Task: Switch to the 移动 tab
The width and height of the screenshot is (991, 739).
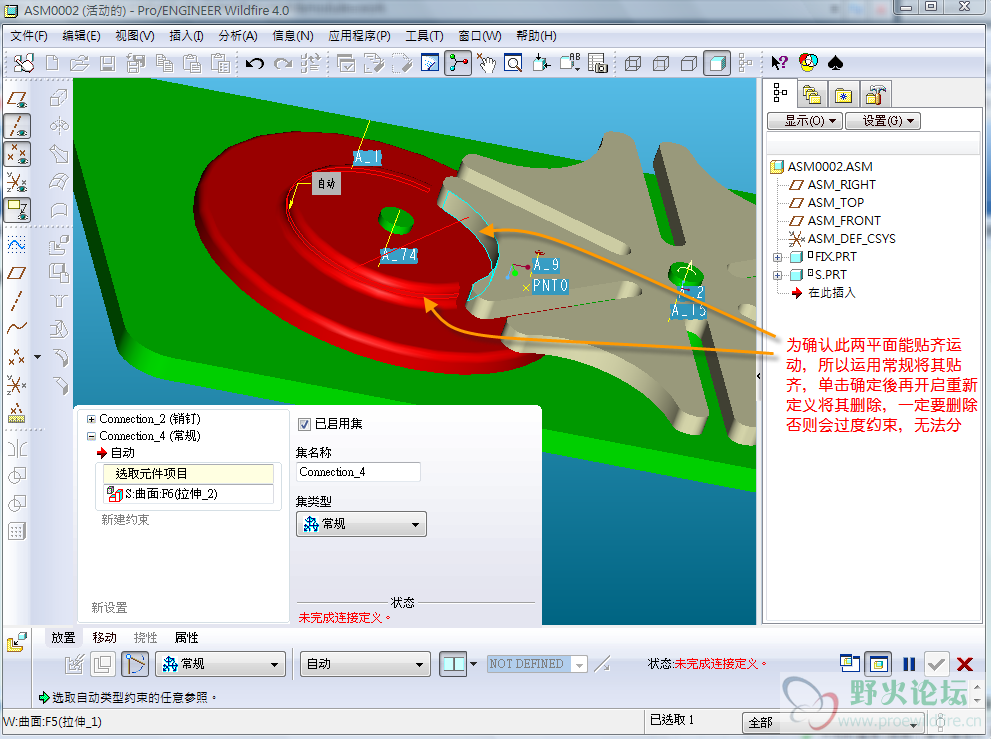Action: (104, 638)
